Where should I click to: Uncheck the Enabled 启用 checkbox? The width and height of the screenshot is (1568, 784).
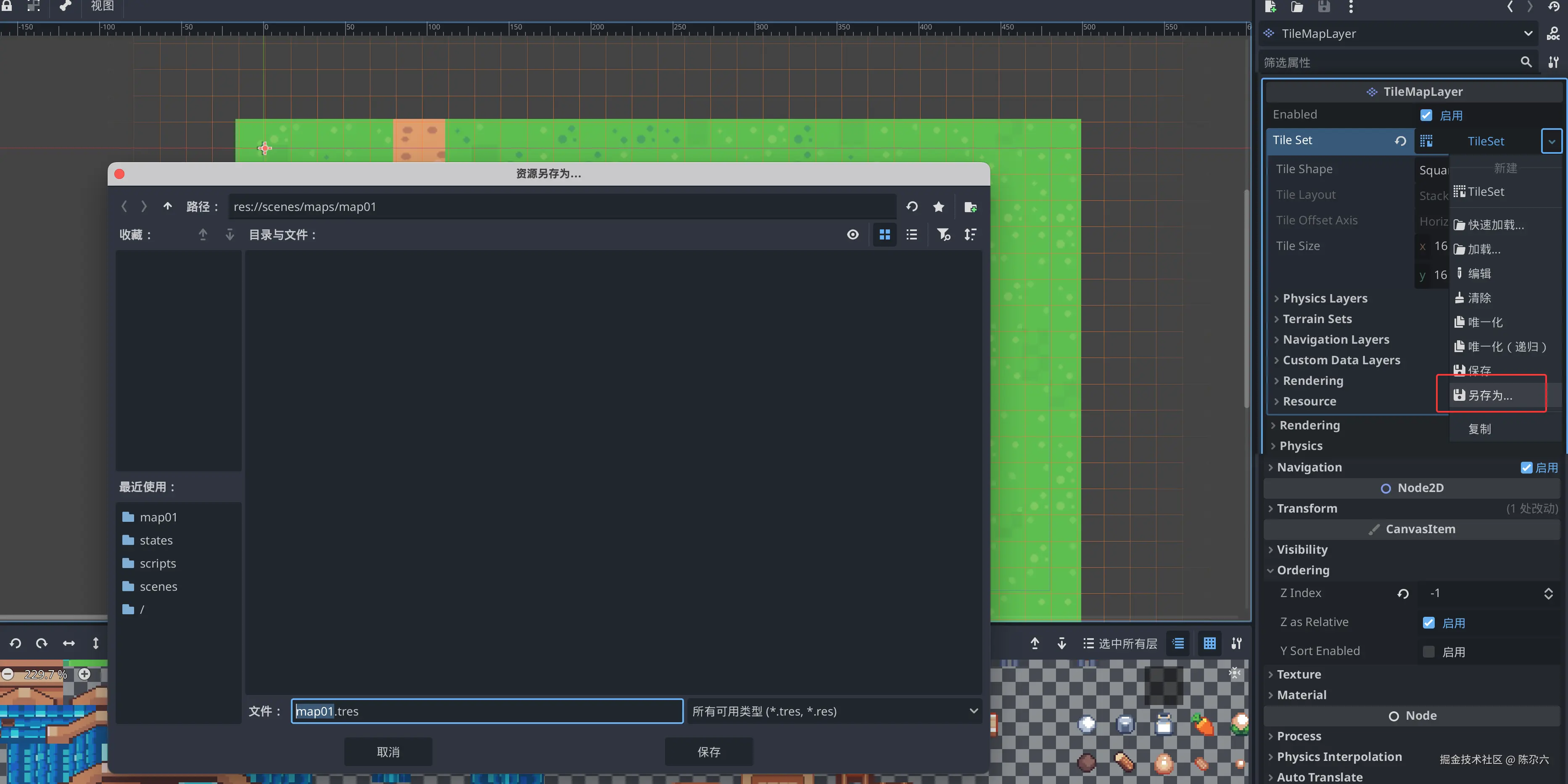click(1426, 115)
